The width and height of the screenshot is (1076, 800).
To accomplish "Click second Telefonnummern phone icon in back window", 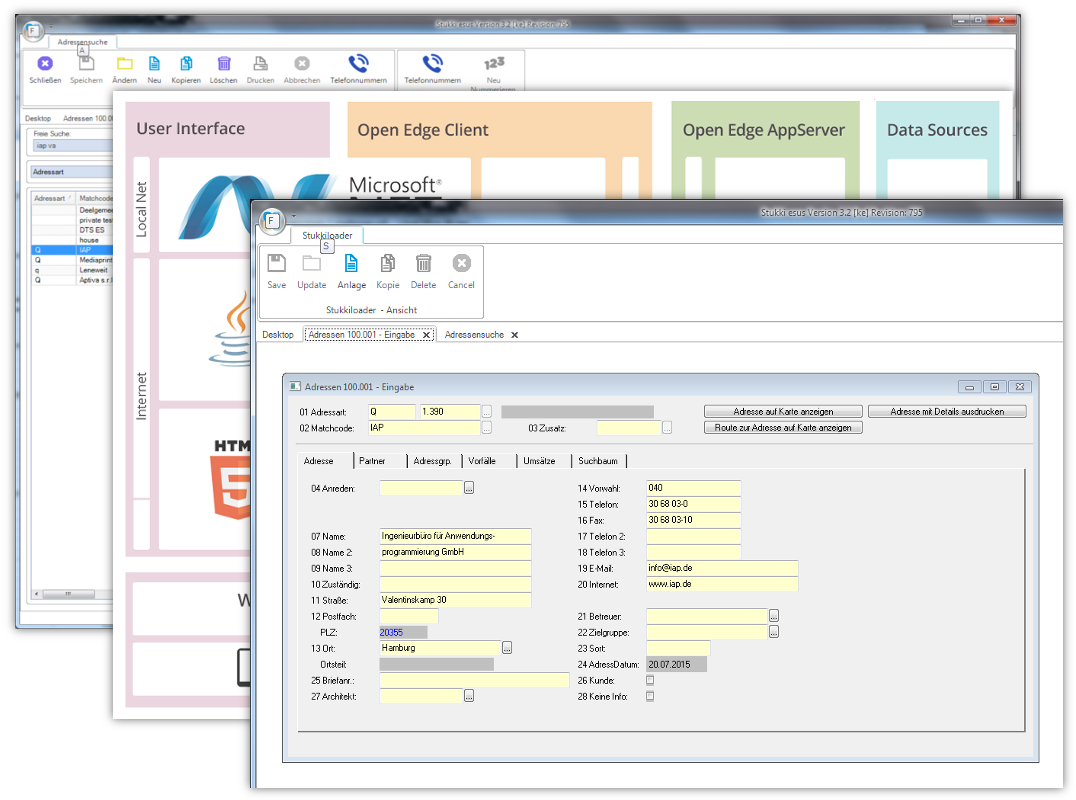I will click(x=432, y=64).
